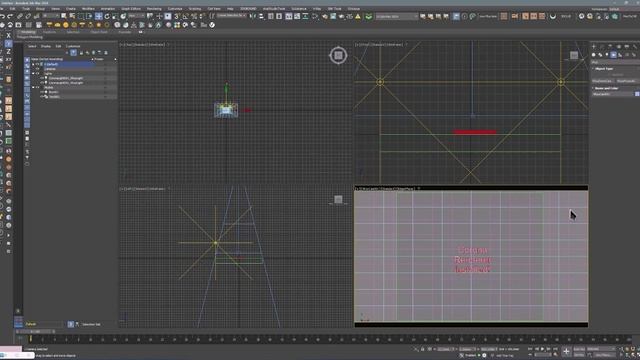640x360 pixels.
Task: Toggle visibility eye of Lights layer
Action: (x=37, y=73)
